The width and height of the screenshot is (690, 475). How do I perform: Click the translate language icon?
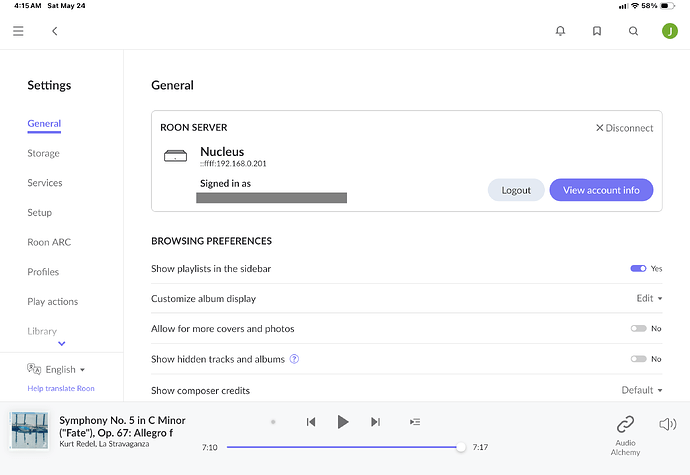(34, 369)
